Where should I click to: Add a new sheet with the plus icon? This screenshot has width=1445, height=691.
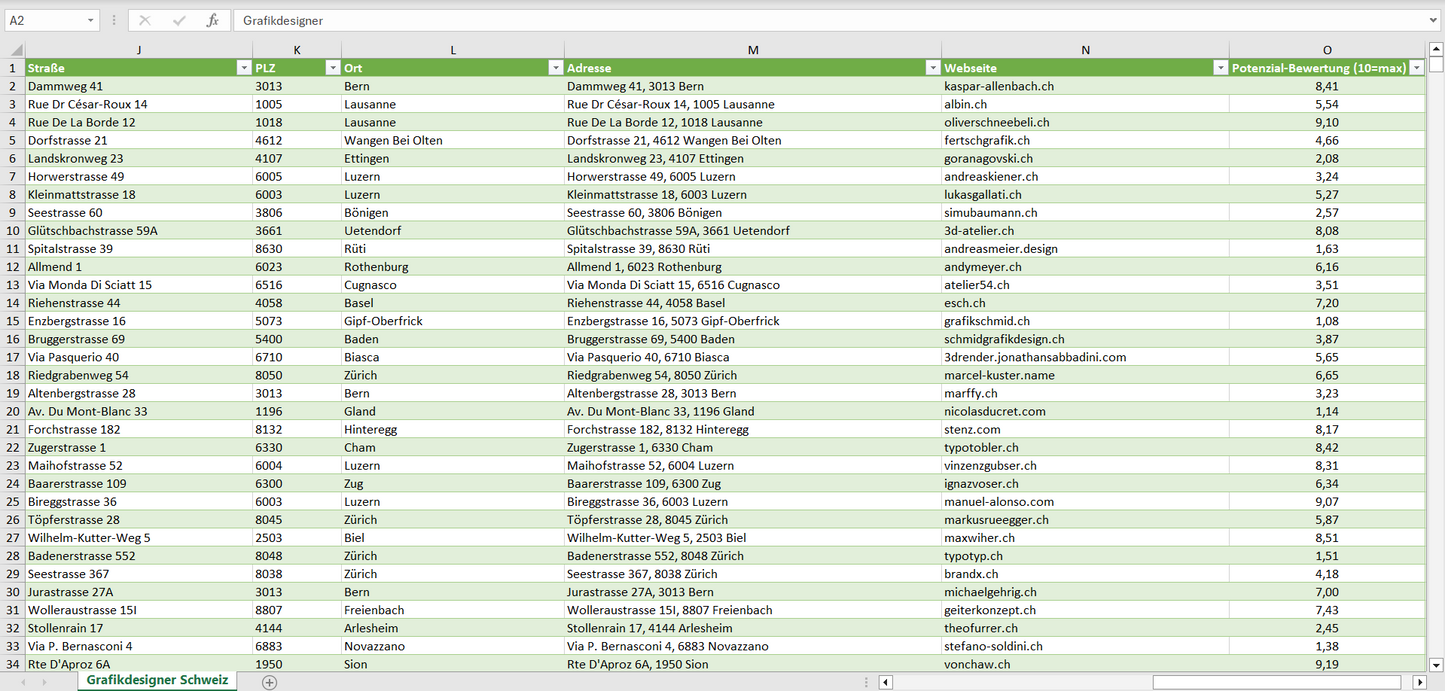[x=269, y=682]
